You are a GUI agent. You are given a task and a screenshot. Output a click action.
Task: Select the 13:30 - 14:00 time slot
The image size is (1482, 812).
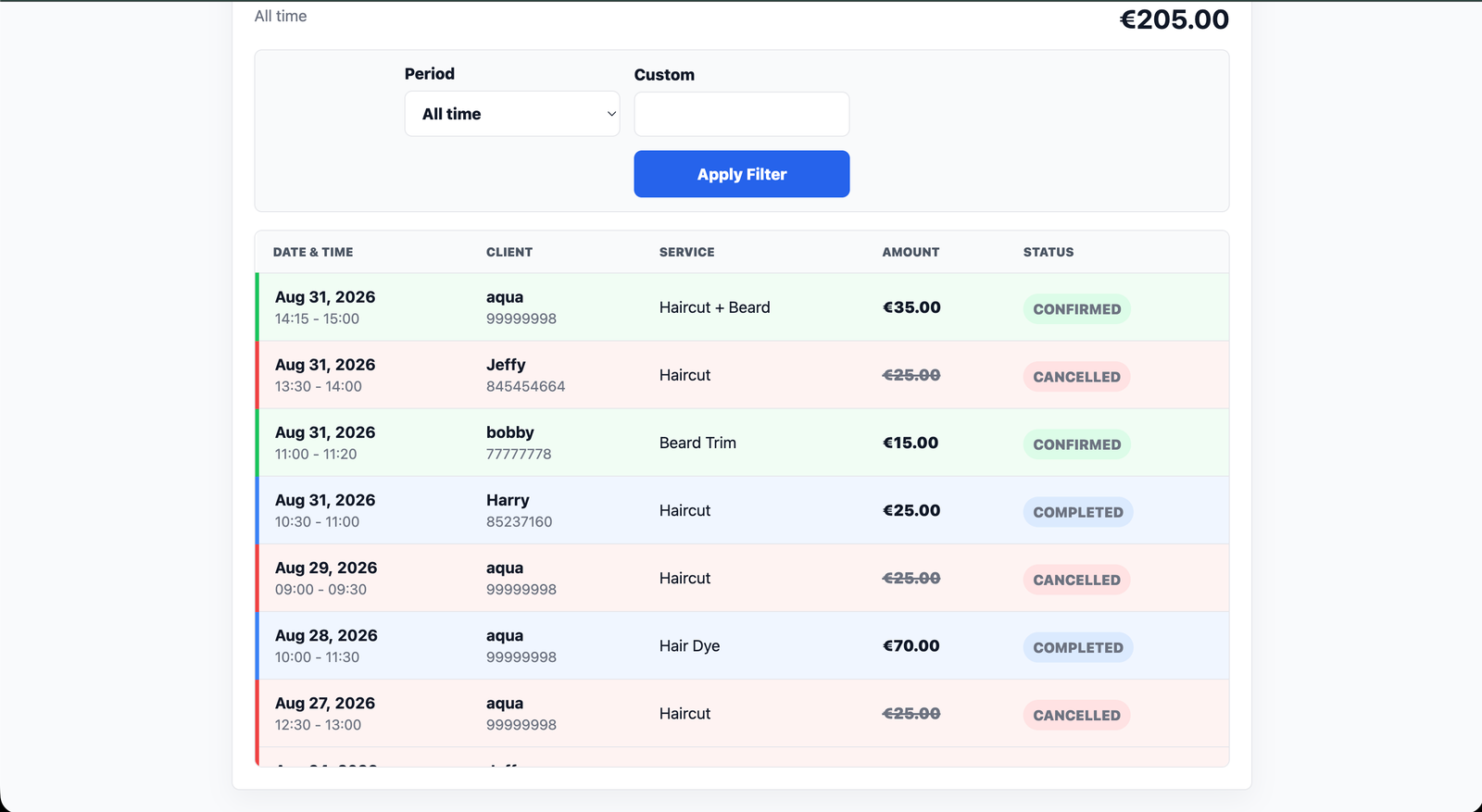tap(319, 386)
